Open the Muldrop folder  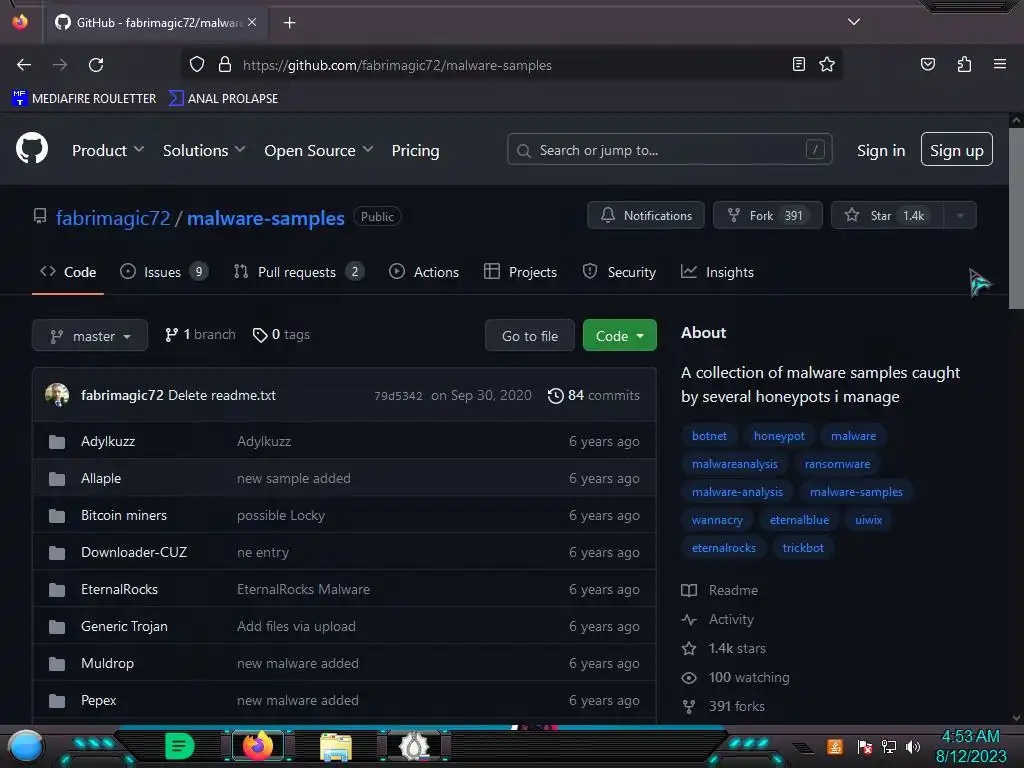point(107,663)
